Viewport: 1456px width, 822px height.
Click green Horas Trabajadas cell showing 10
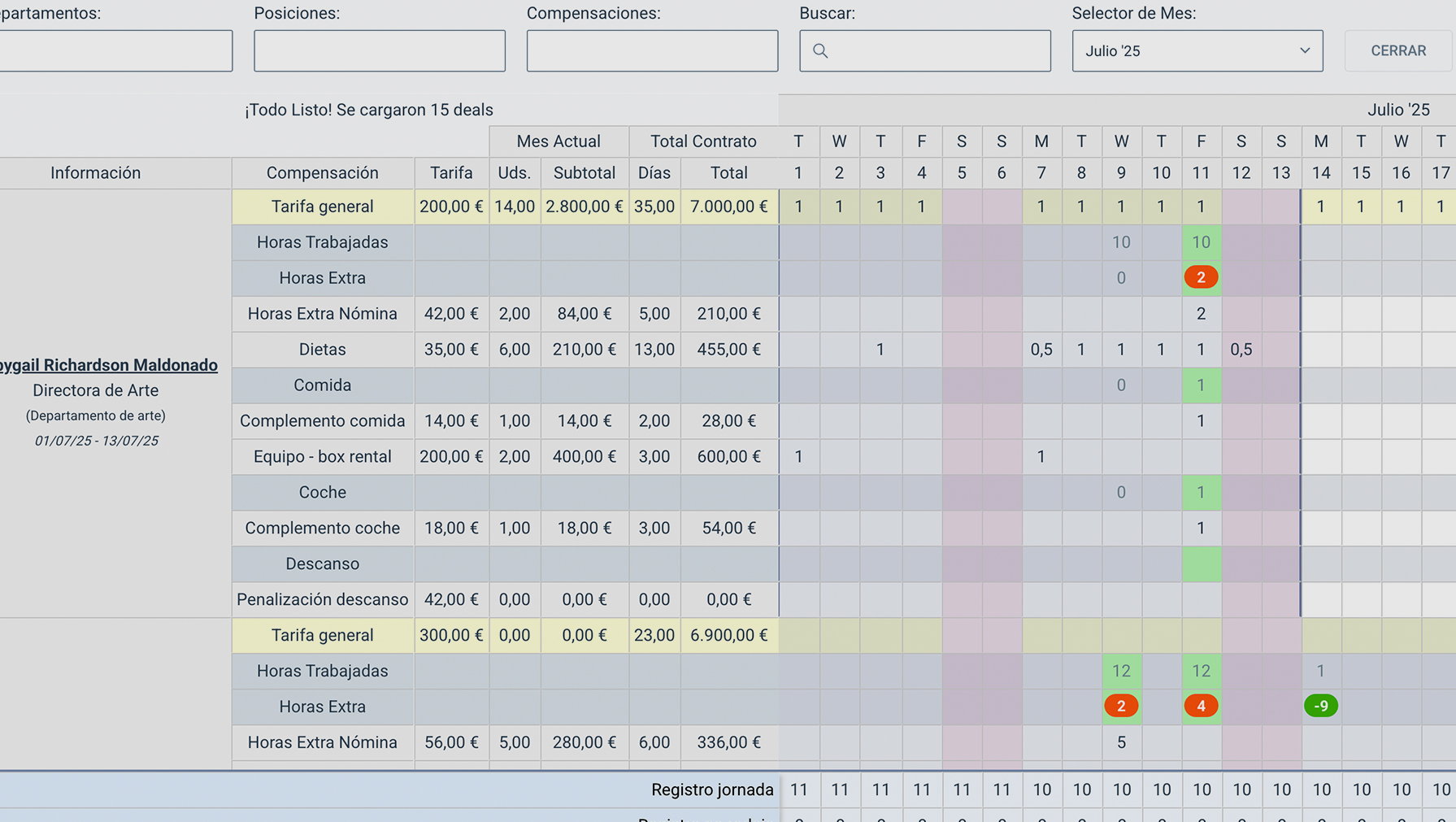point(1201,242)
